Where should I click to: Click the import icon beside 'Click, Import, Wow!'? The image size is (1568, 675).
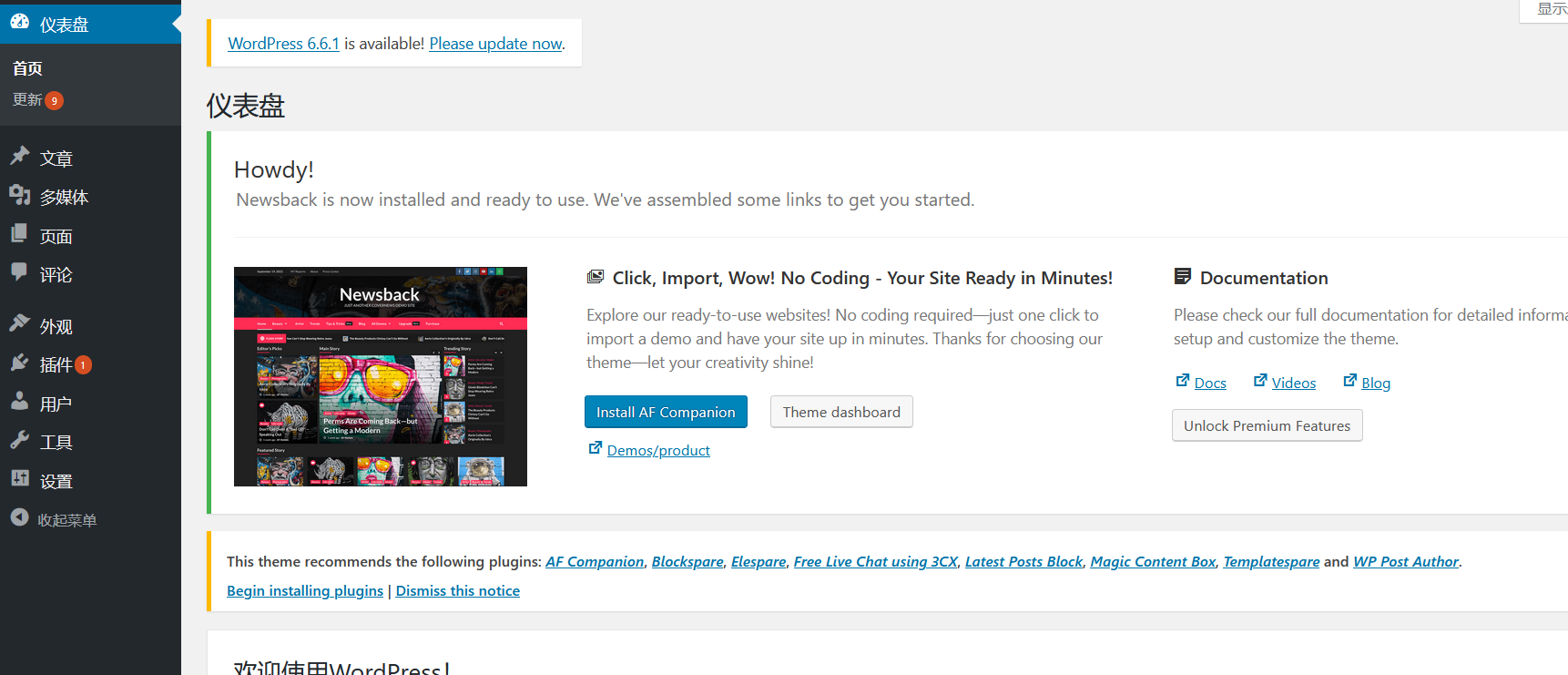tap(596, 277)
